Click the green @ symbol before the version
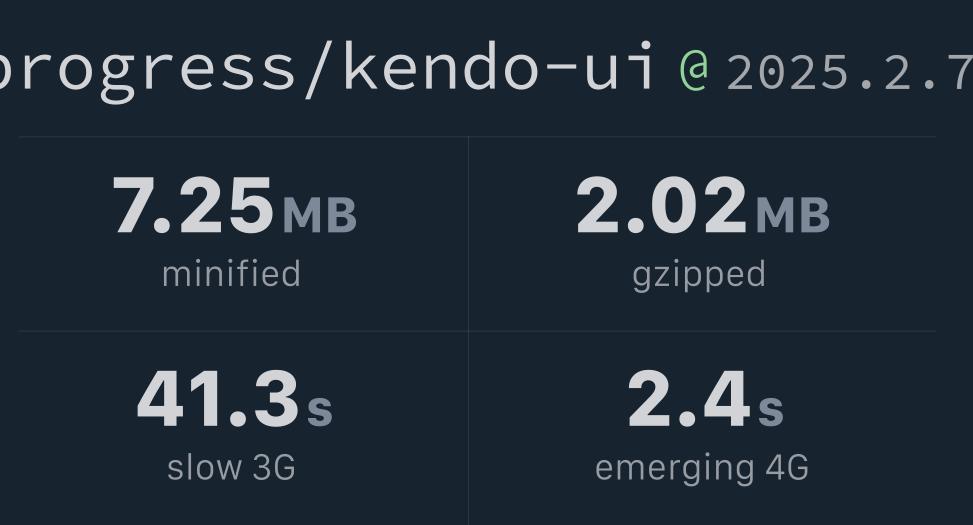The width and height of the screenshot is (973, 525). click(695, 71)
